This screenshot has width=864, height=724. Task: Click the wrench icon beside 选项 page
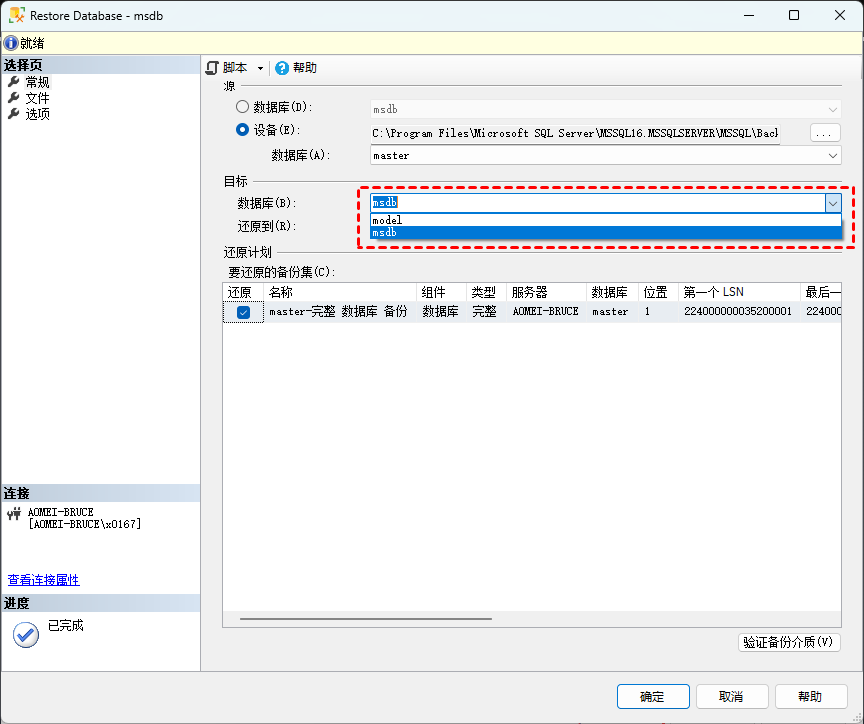click(x=14, y=114)
